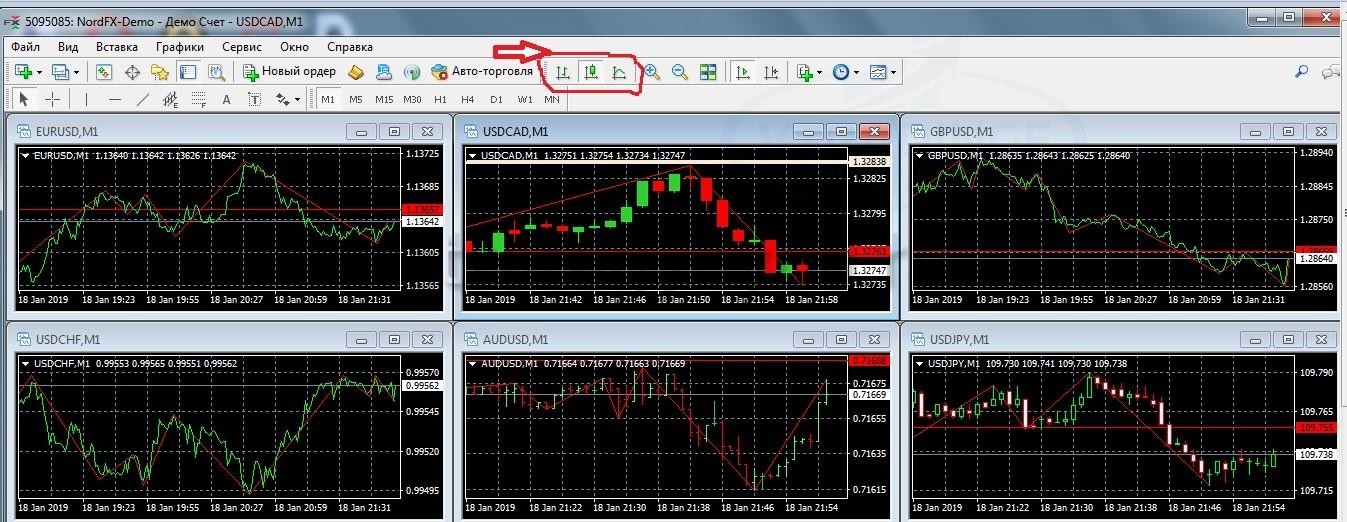Zoom out of the chart
This screenshot has height=522, width=1347.
pos(680,72)
